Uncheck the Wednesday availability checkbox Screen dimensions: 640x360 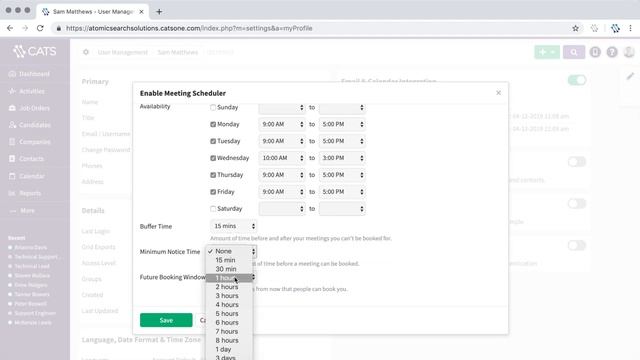pyautogui.click(x=213, y=158)
